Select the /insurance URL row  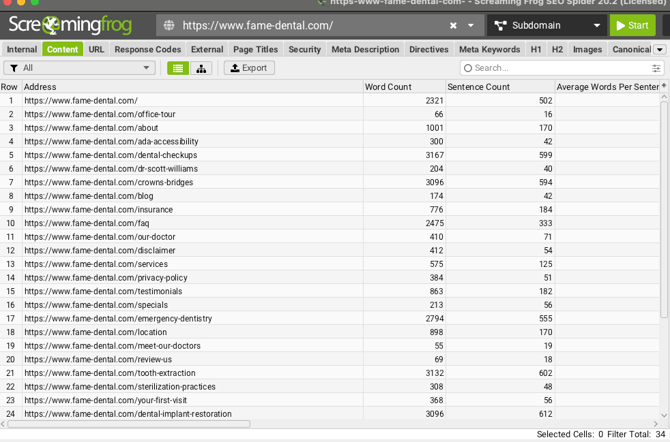329,209
